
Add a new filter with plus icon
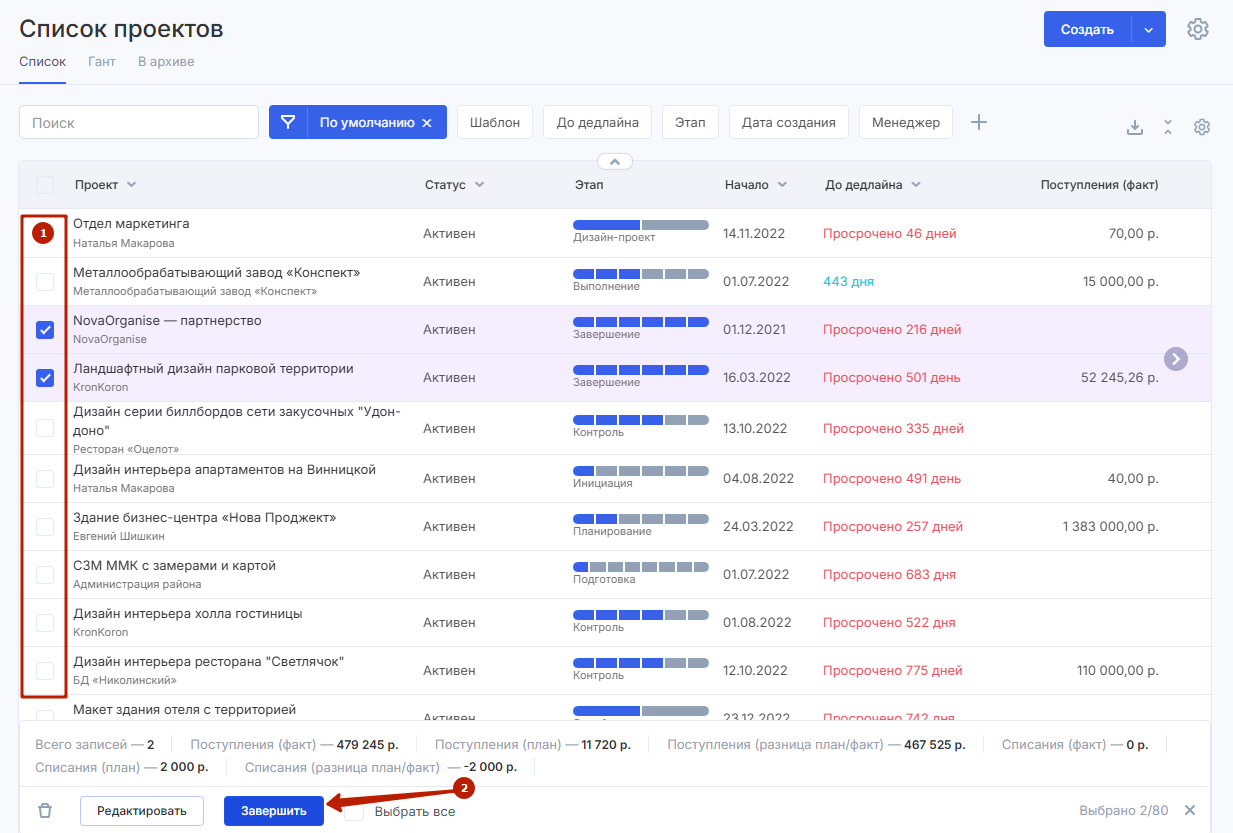[x=979, y=122]
